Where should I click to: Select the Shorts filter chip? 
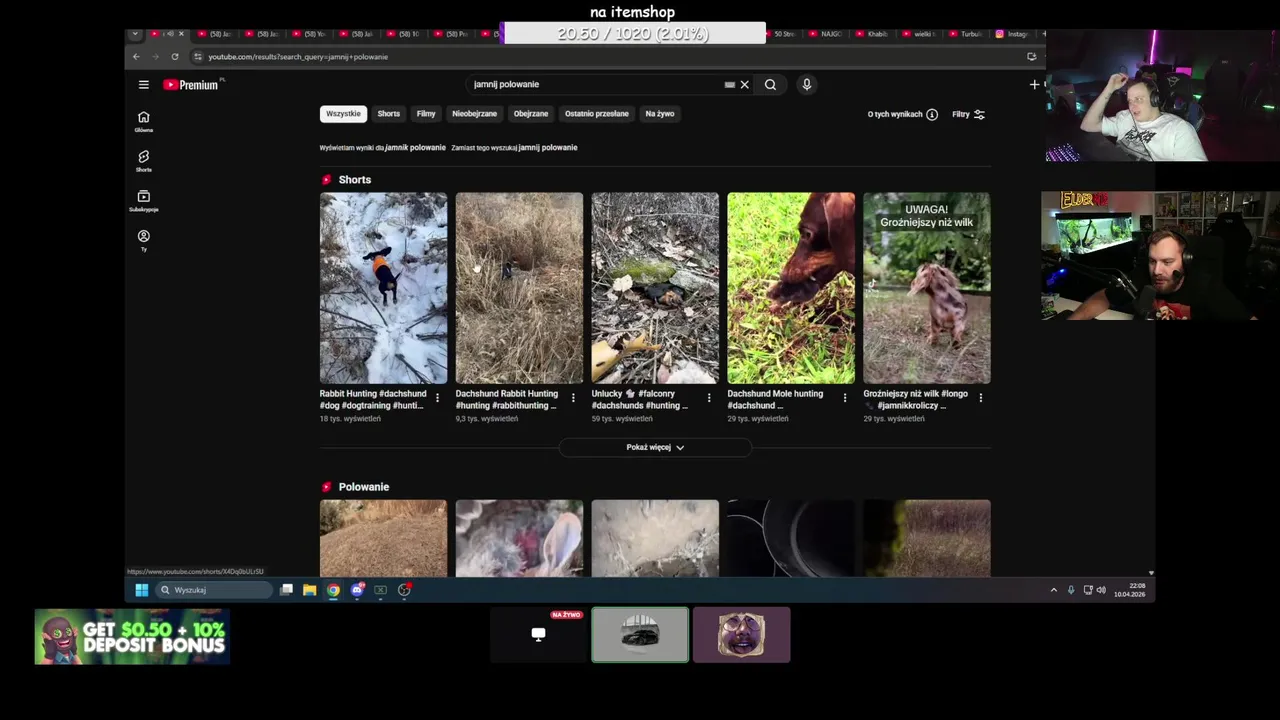(x=389, y=114)
